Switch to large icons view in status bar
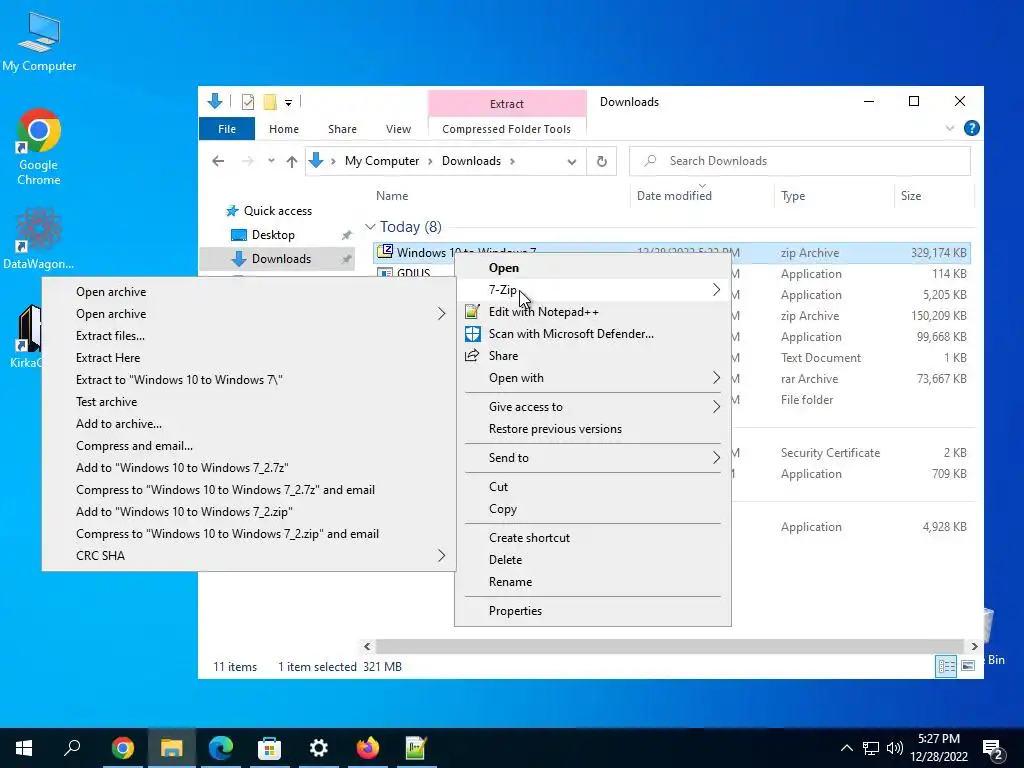 coord(968,666)
